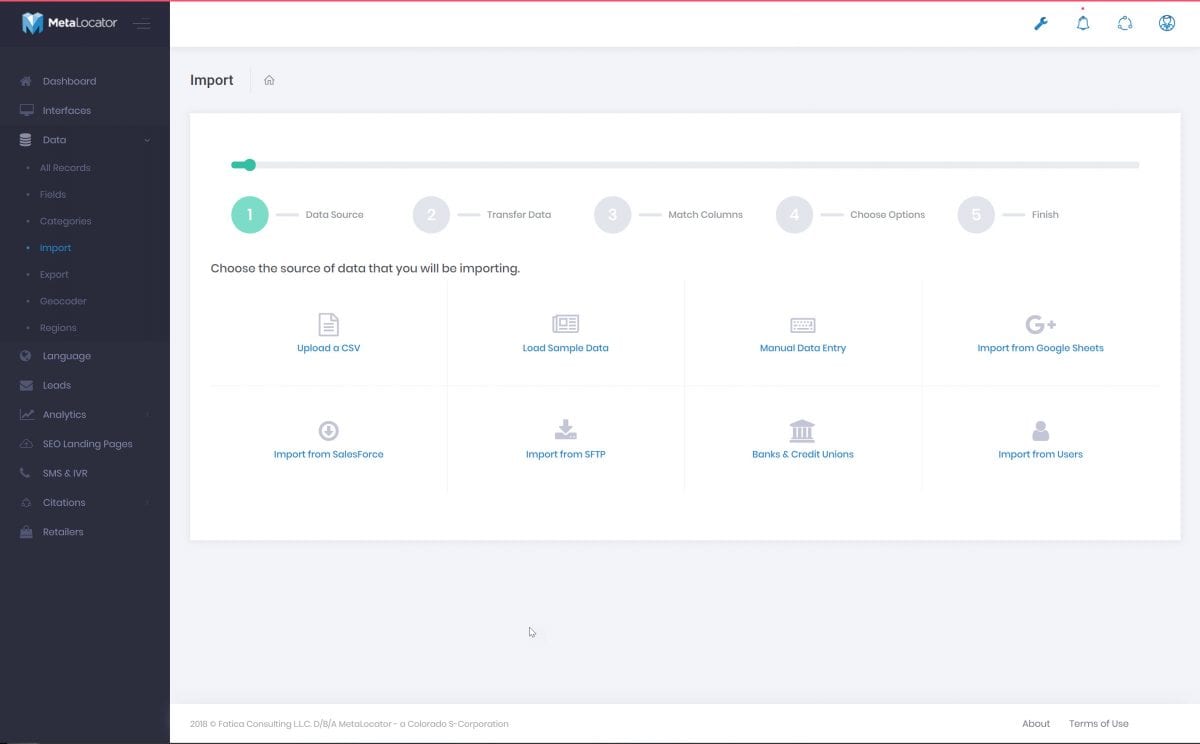Click the Import from Users person icon
The height and width of the screenshot is (744, 1200).
point(1040,430)
